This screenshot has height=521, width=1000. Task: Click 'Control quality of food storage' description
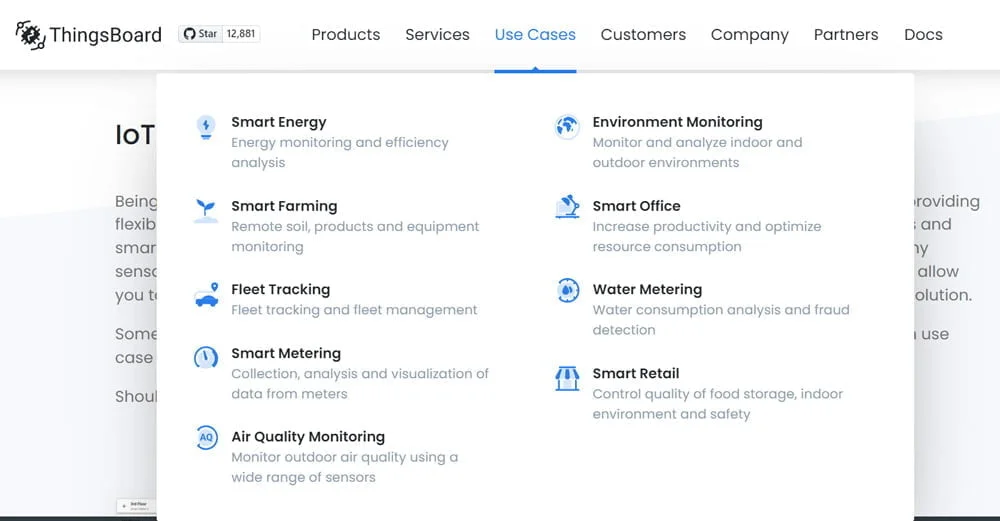pyautogui.click(x=717, y=404)
